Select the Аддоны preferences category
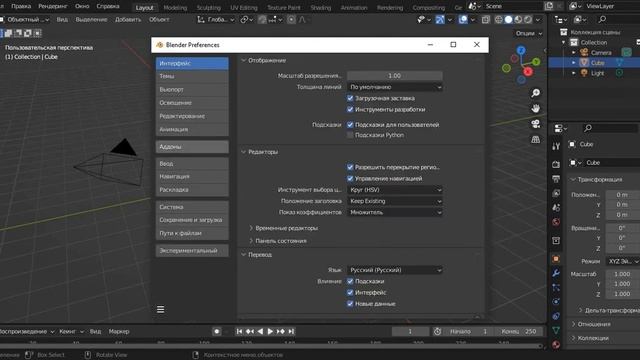The width and height of the screenshot is (640, 360). pyautogui.click(x=192, y=147)
